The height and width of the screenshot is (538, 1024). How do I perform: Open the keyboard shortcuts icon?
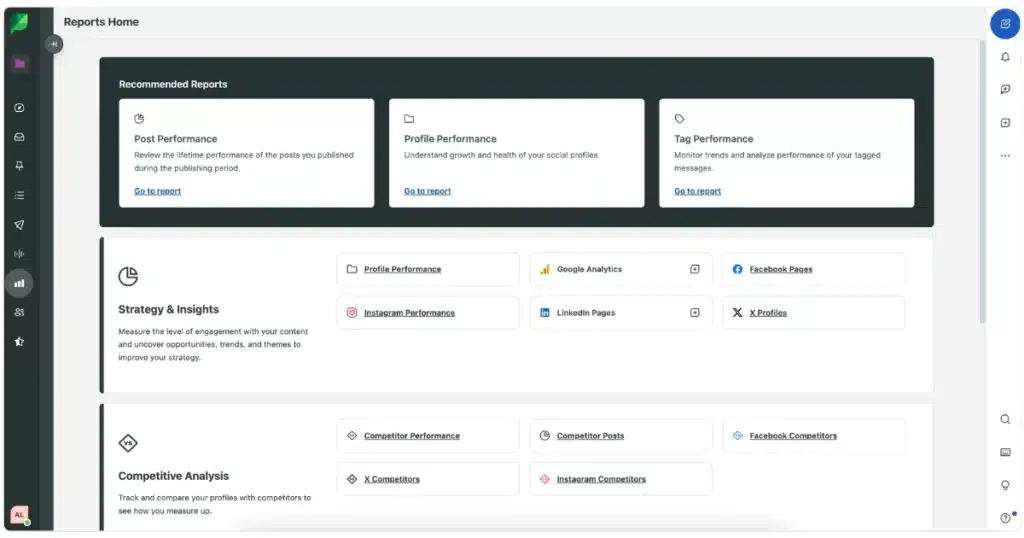(x=1005, y=452)
